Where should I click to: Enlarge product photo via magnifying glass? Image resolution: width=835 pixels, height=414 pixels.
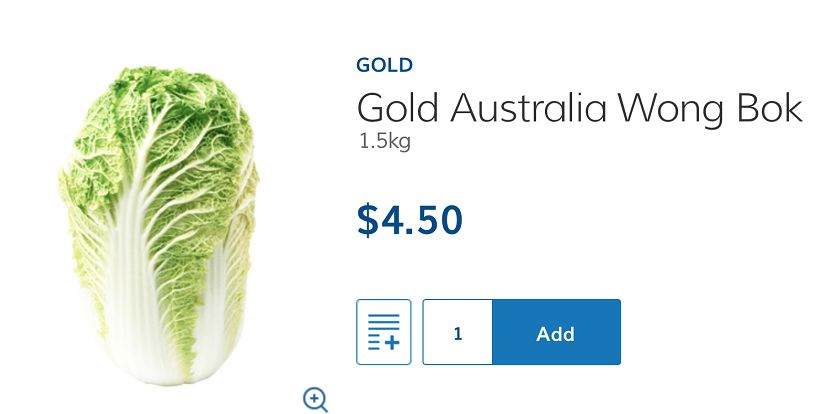315,399
